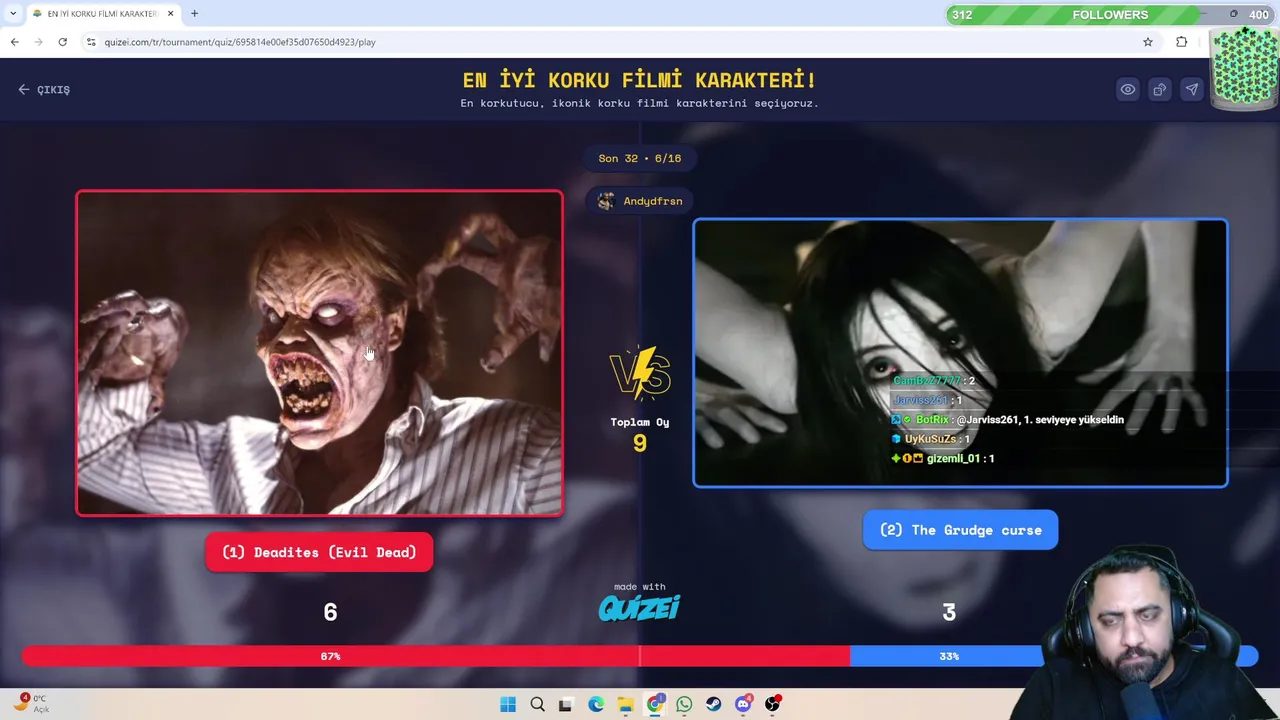This screenshot has width=1280, height=720.
Task: Open the site information icon in address bar
Action: (91, 42)
